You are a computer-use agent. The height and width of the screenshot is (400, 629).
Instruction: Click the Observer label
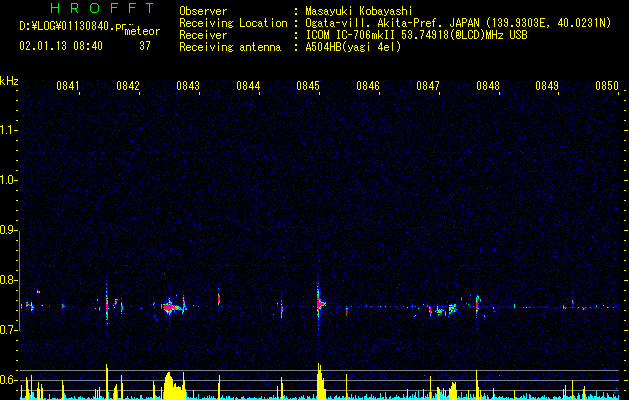point(203,11)
